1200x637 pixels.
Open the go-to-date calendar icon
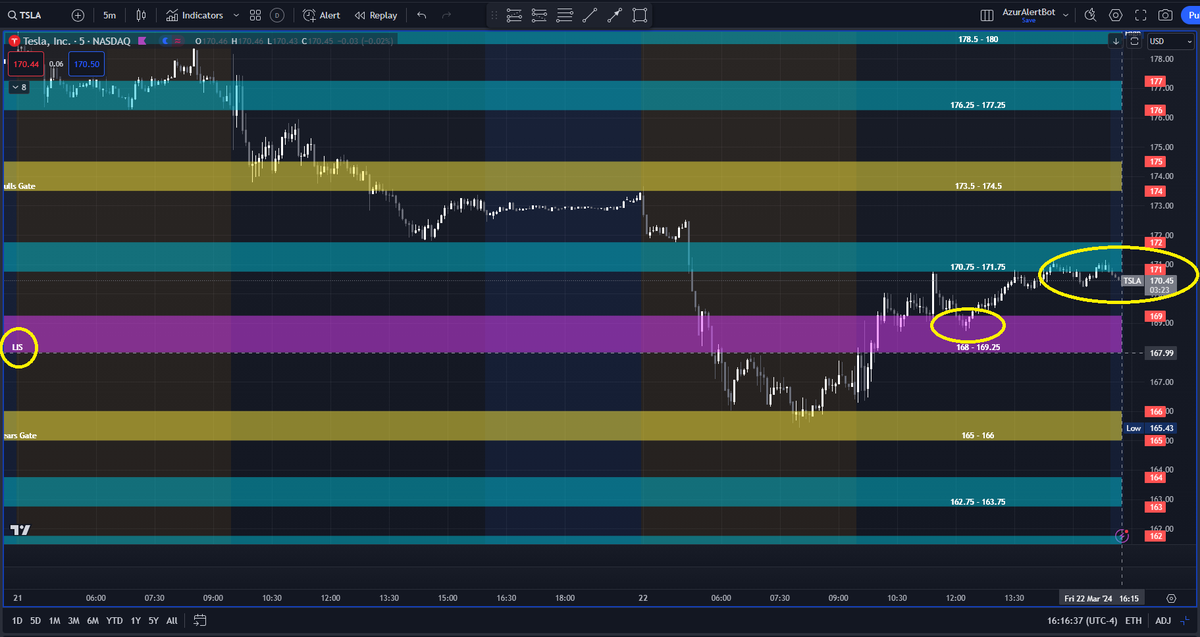coord(200,620)
